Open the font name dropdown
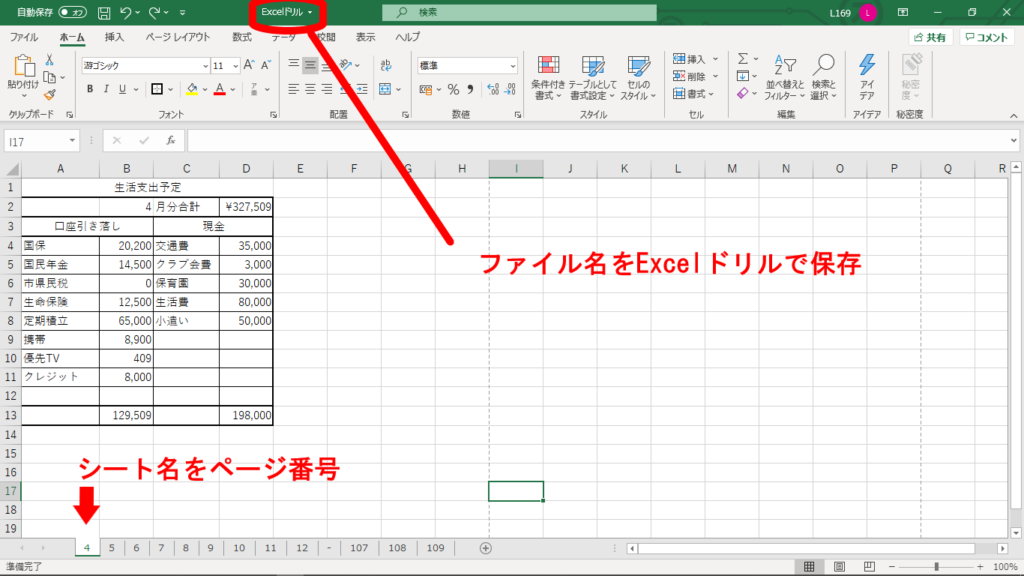Screen dimensions: 1024x576 click(202, 65)
